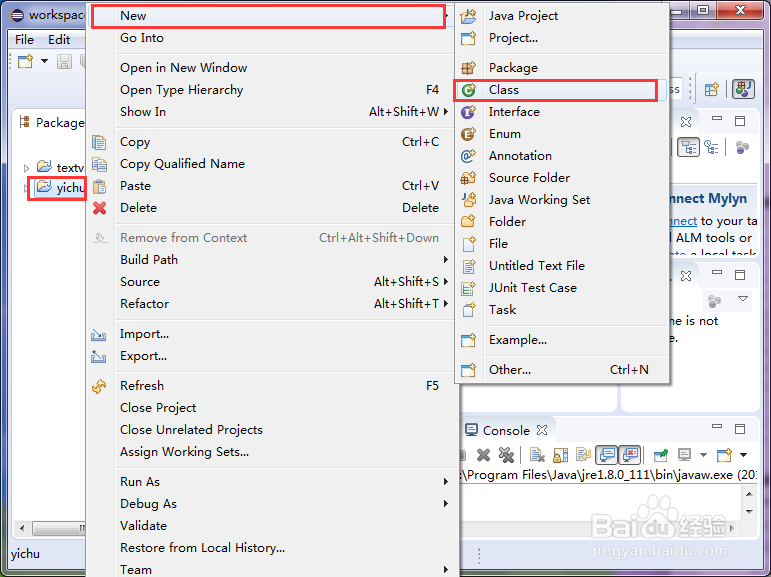
Task: Click the red Delete X icon
Action: [x=99, y=208]
